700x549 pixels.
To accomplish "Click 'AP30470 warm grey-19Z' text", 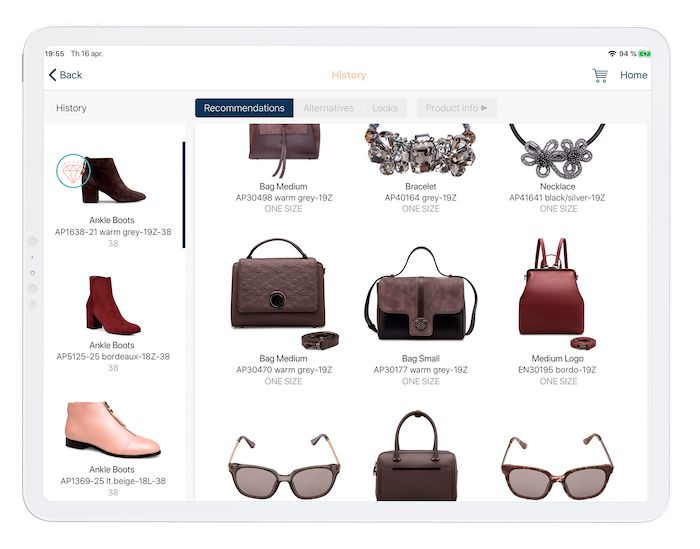I will 284,370.
